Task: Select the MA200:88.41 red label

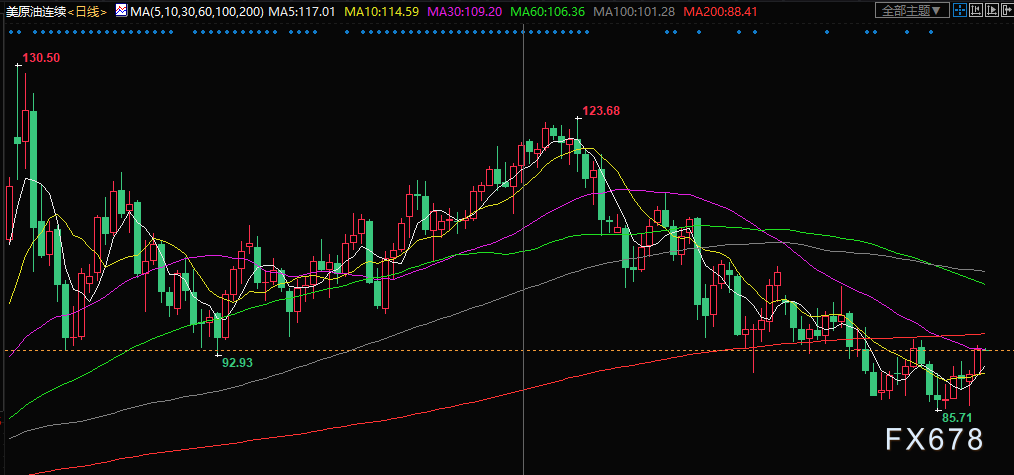Action: 720,11
